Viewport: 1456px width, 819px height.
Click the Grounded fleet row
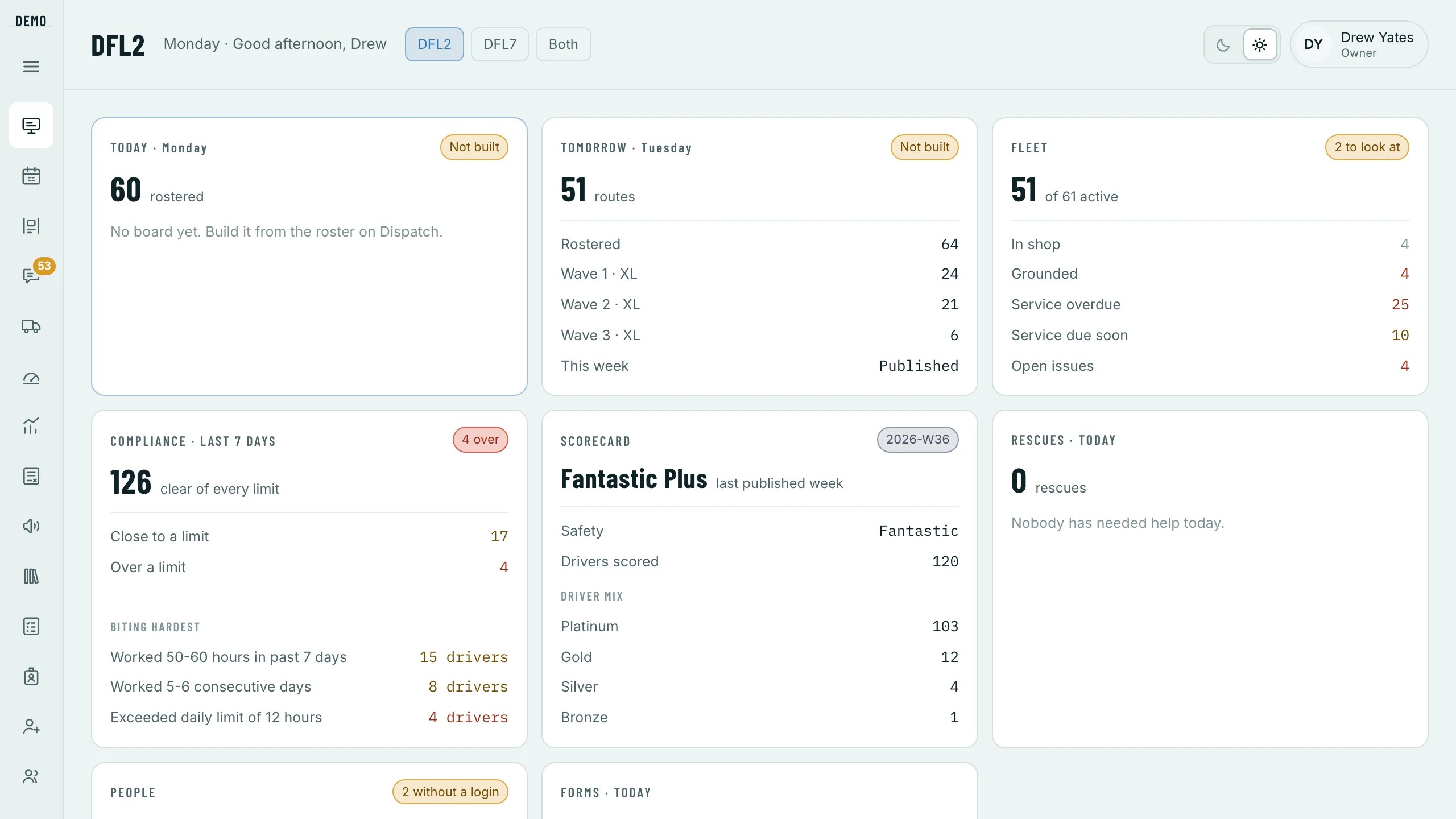coord(1210,274)
